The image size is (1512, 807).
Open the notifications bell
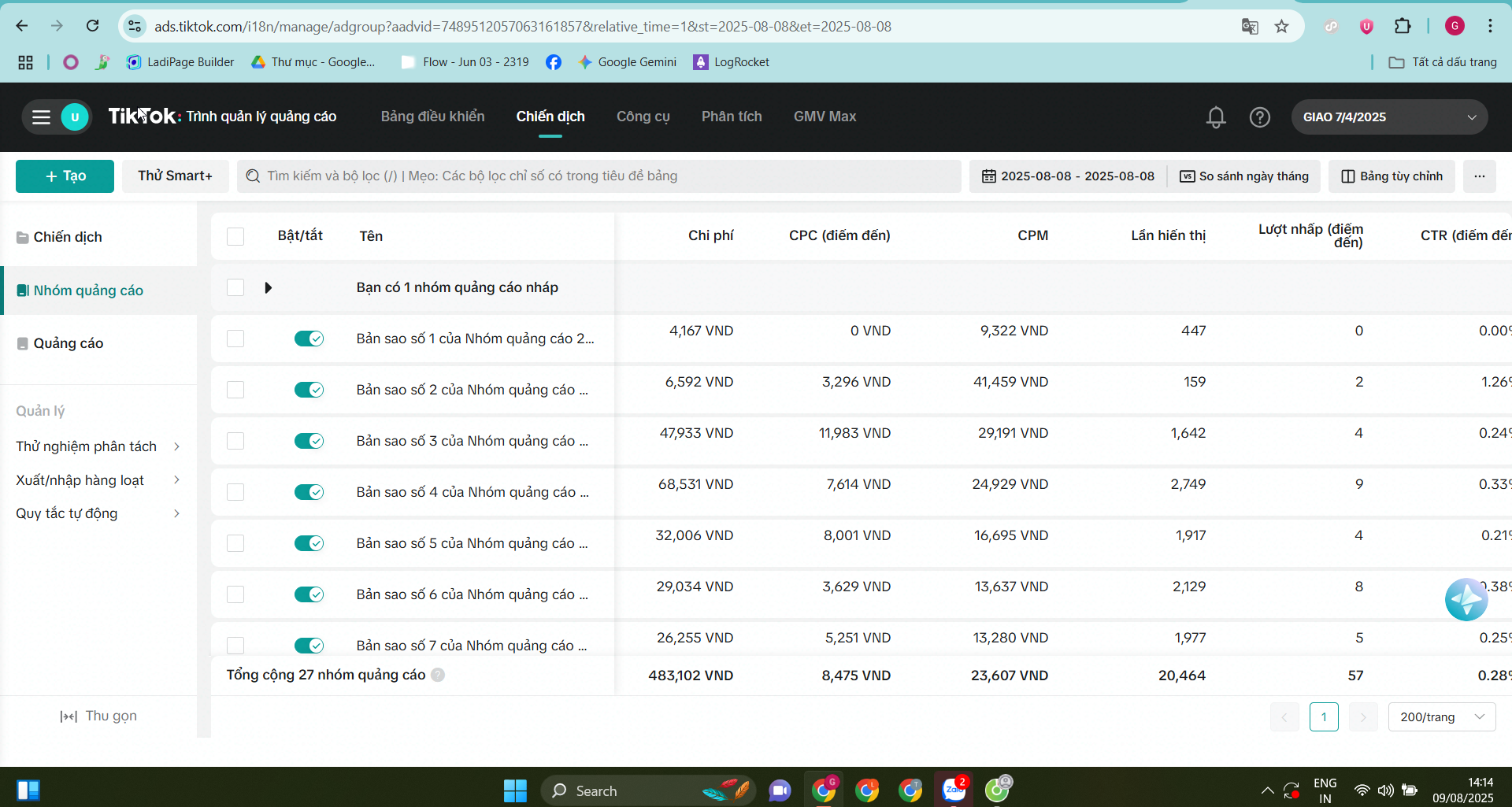click(1216, 117)
